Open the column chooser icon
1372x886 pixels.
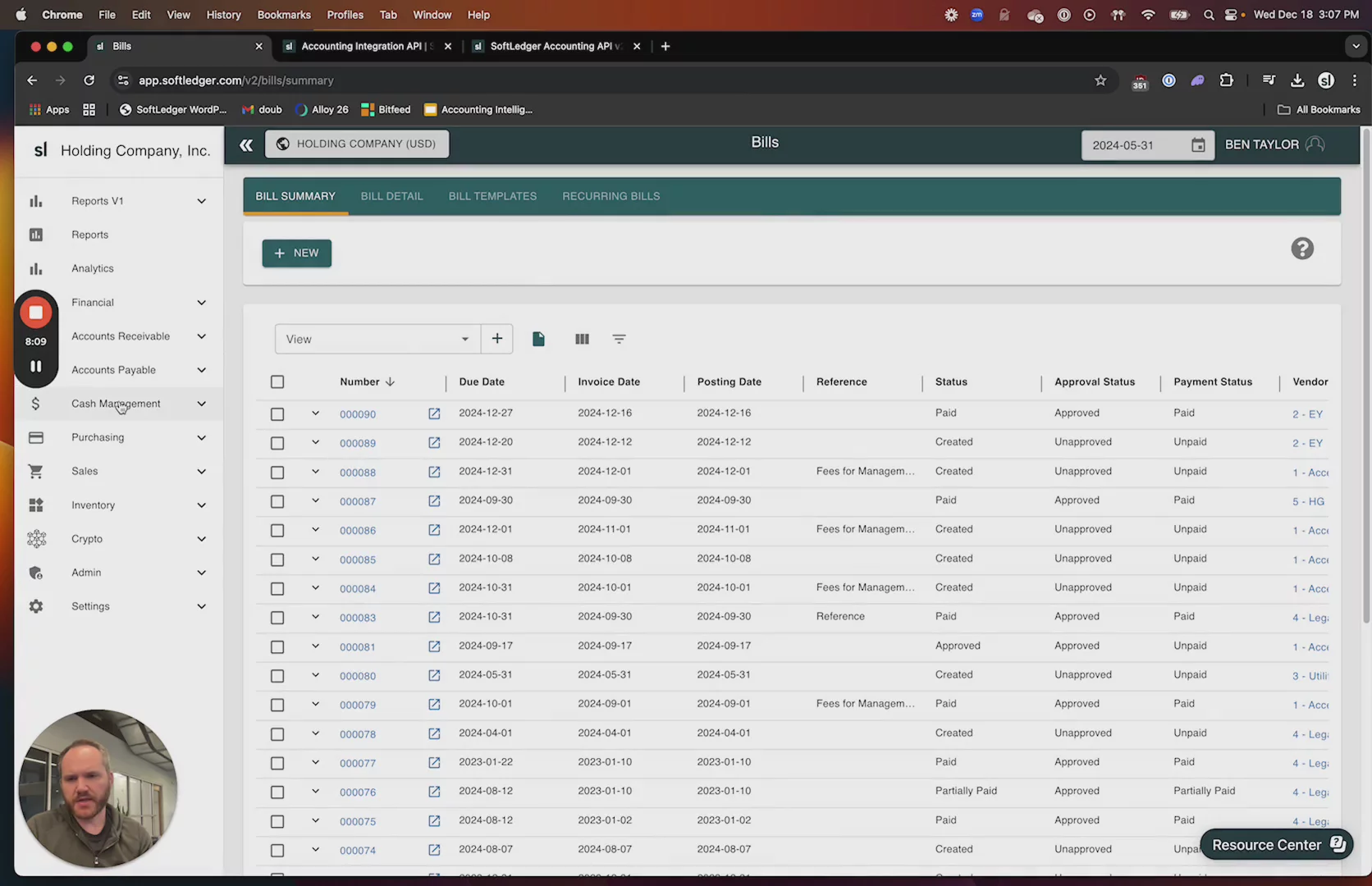[582, 339]
